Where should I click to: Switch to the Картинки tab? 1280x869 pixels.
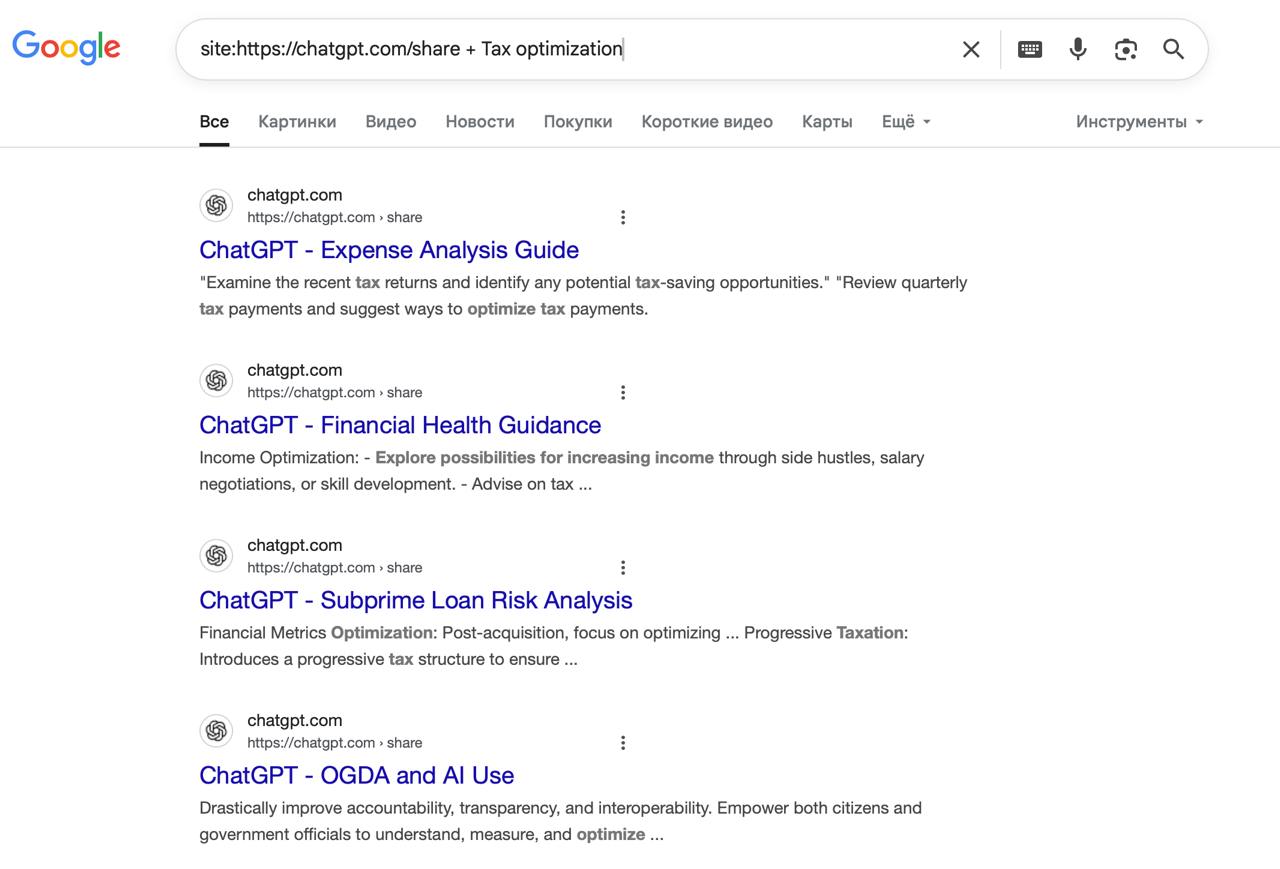[297, 122]
